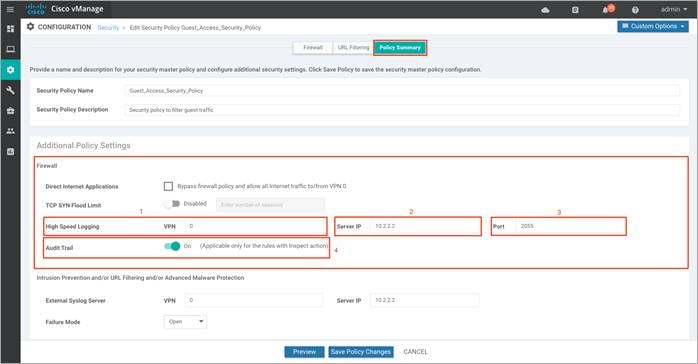The image size is (698, 364).
Task: Click the High Speed Logging VPN field
Action: tap(254, 226)
